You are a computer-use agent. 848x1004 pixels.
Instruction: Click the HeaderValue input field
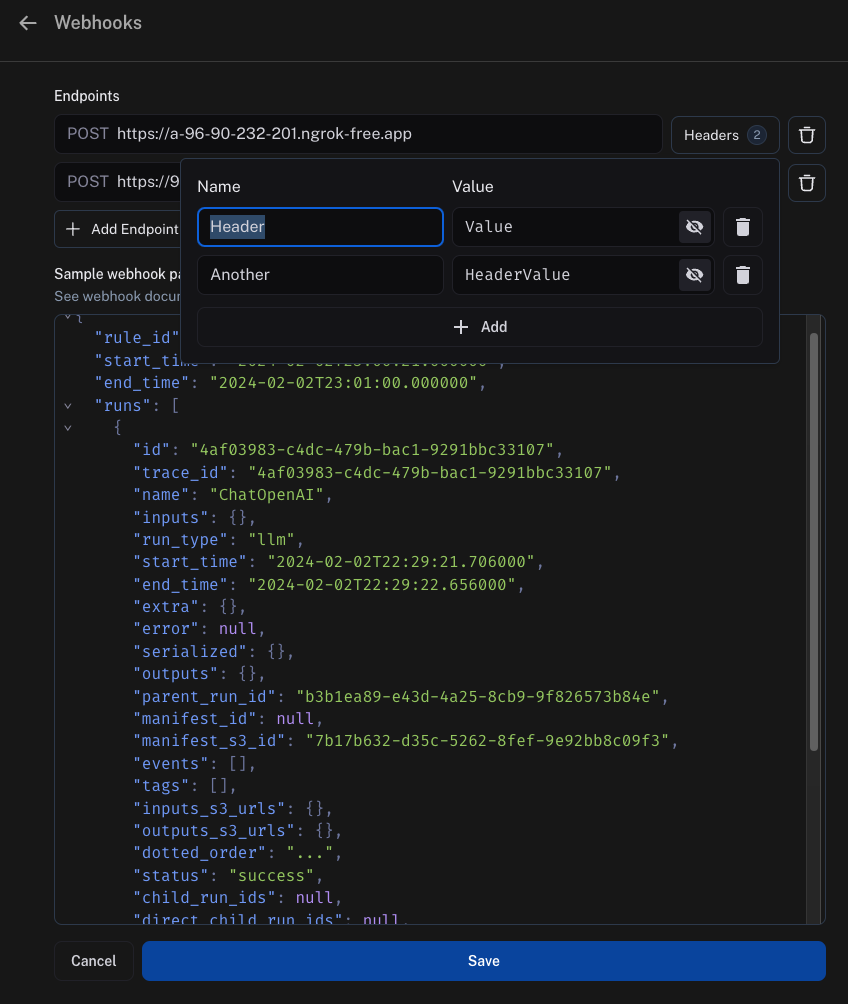point(560,274)
